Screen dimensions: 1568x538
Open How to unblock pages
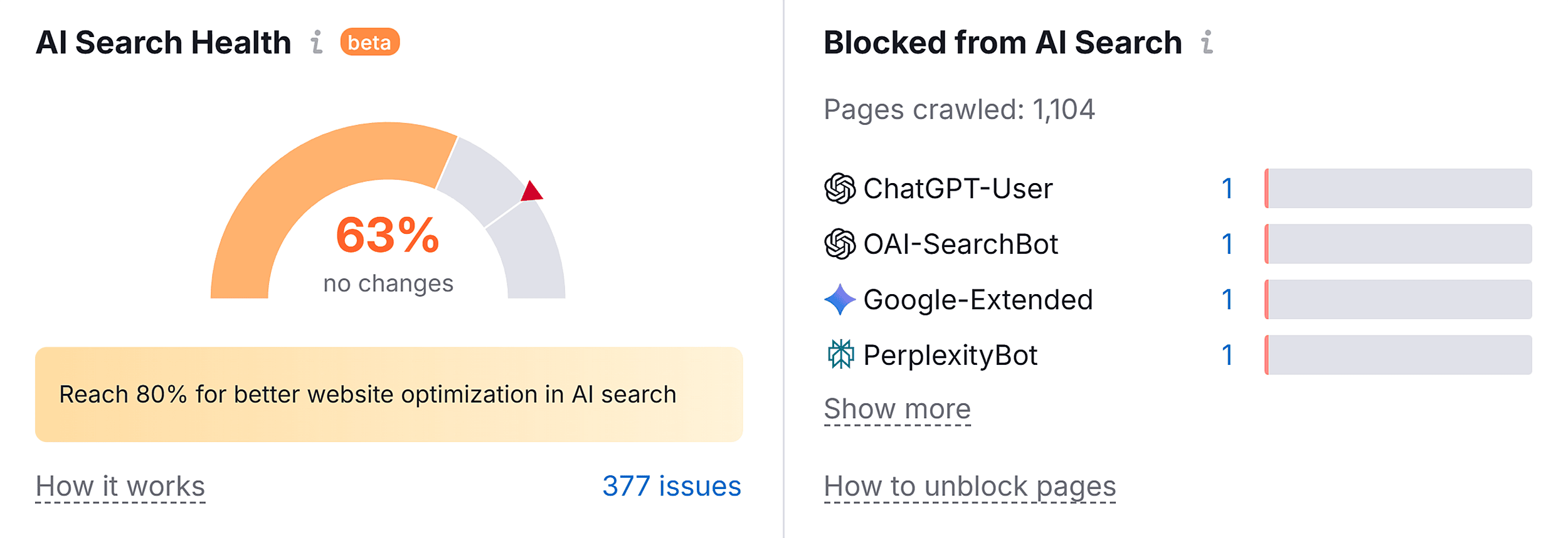tap(970, 487)
